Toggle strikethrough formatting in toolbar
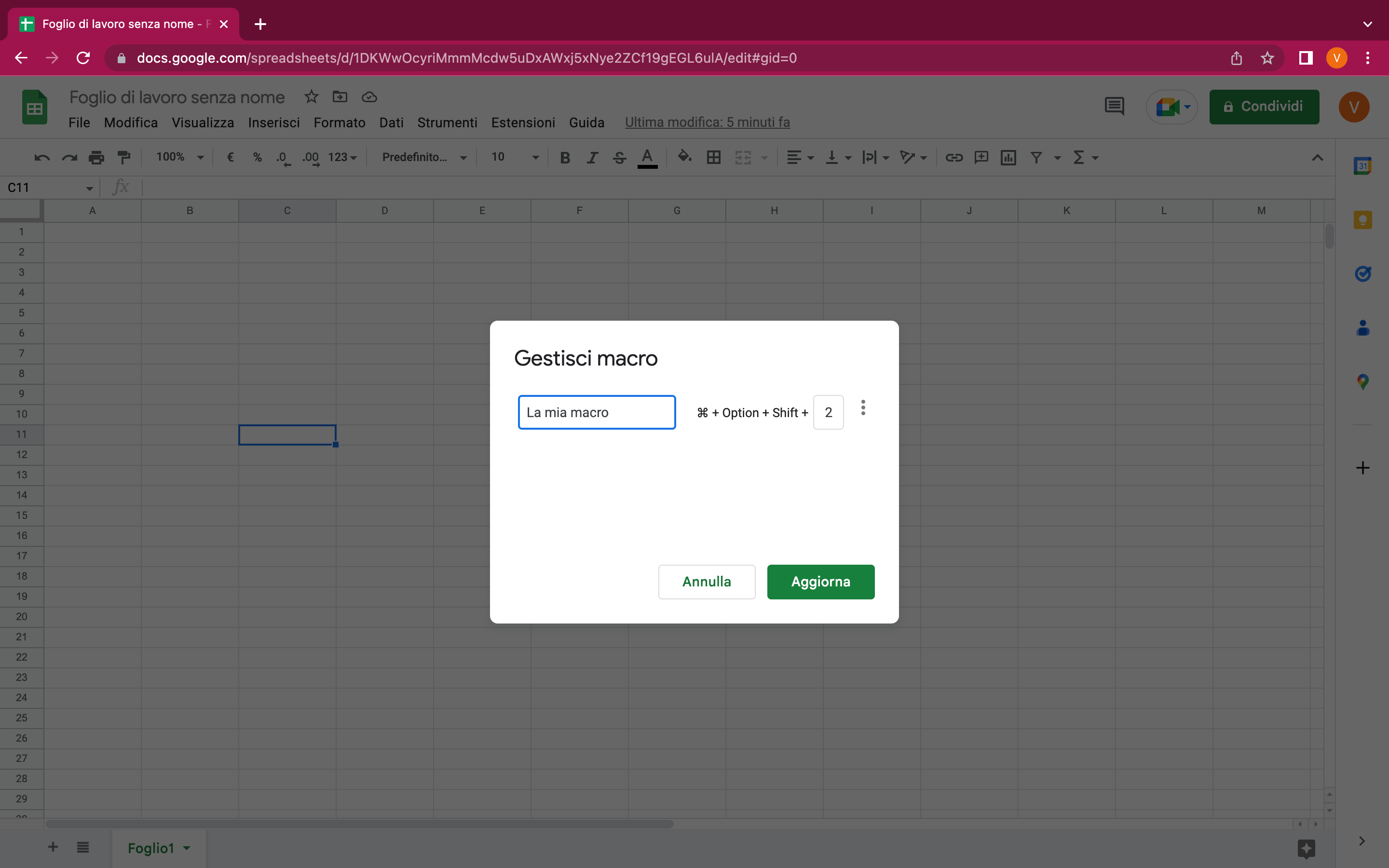 click(x=619, y=157)
